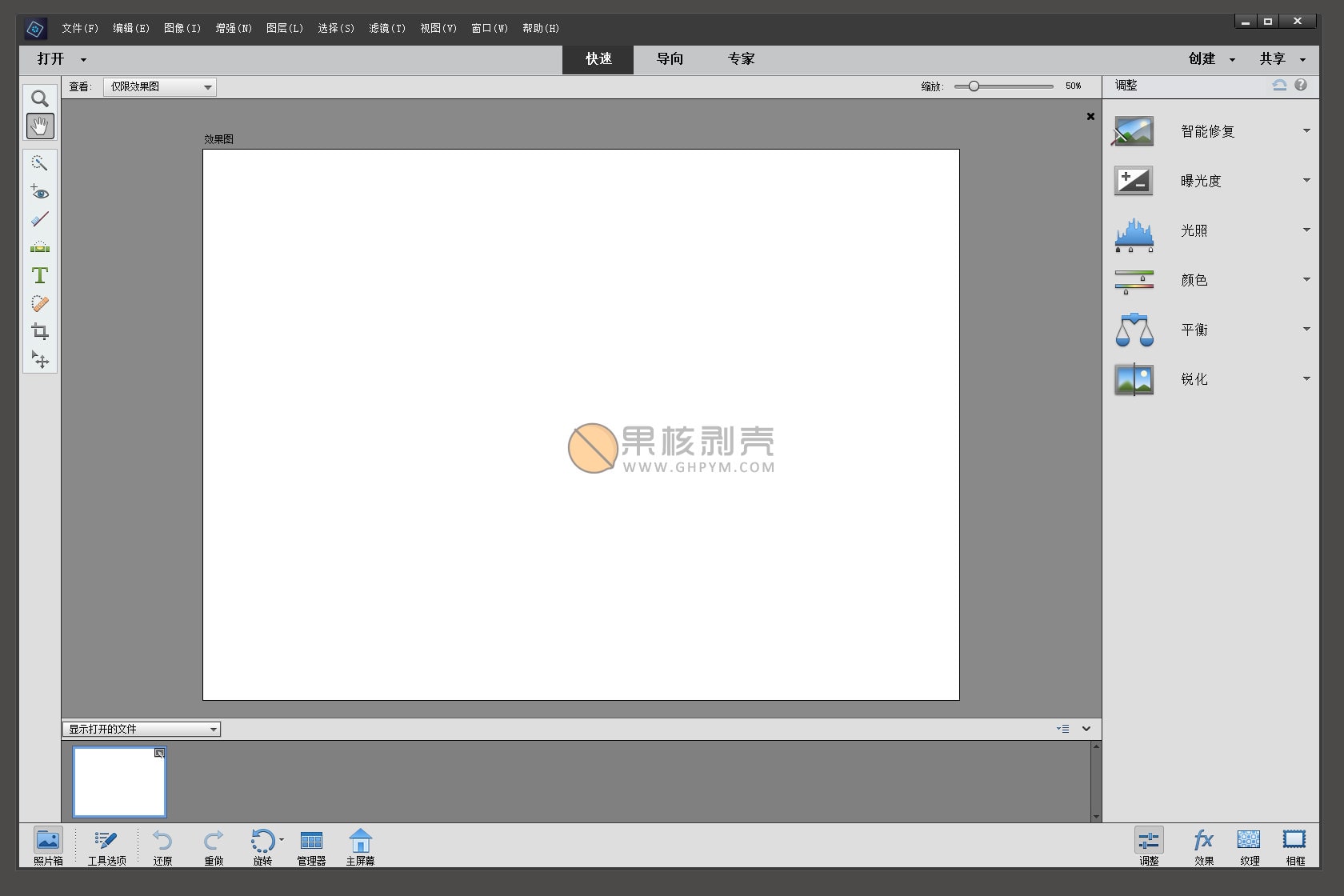Collapse the photo bin with the chevron
This screenshot has height=896, width=1344.
[1086, 729]
